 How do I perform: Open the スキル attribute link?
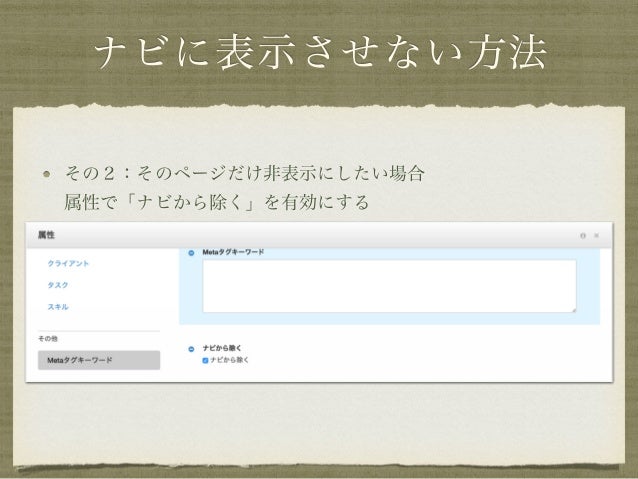(58, 306)
